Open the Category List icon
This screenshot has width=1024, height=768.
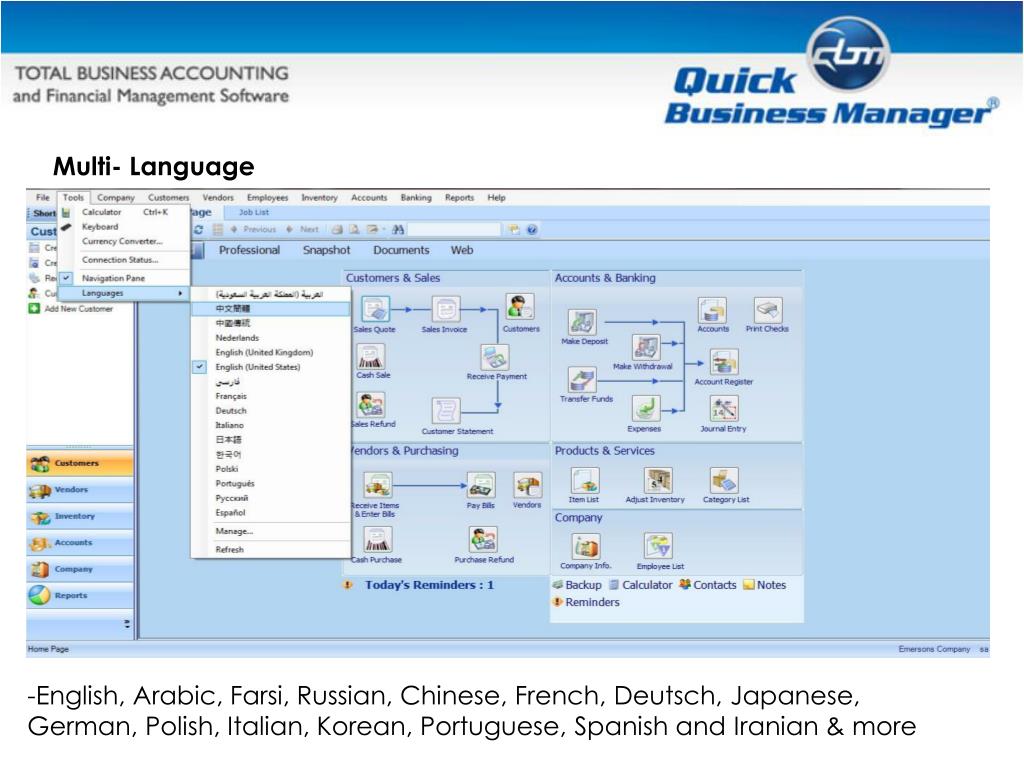(724, 481)
